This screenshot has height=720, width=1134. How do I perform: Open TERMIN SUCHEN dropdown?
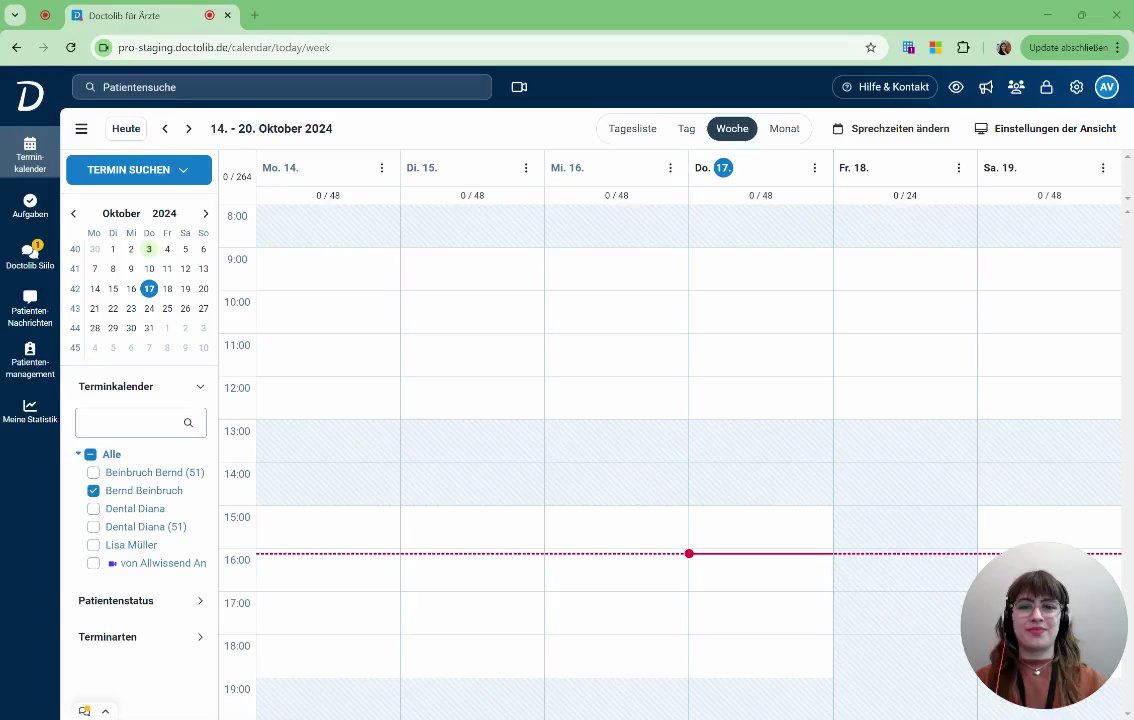139,170
